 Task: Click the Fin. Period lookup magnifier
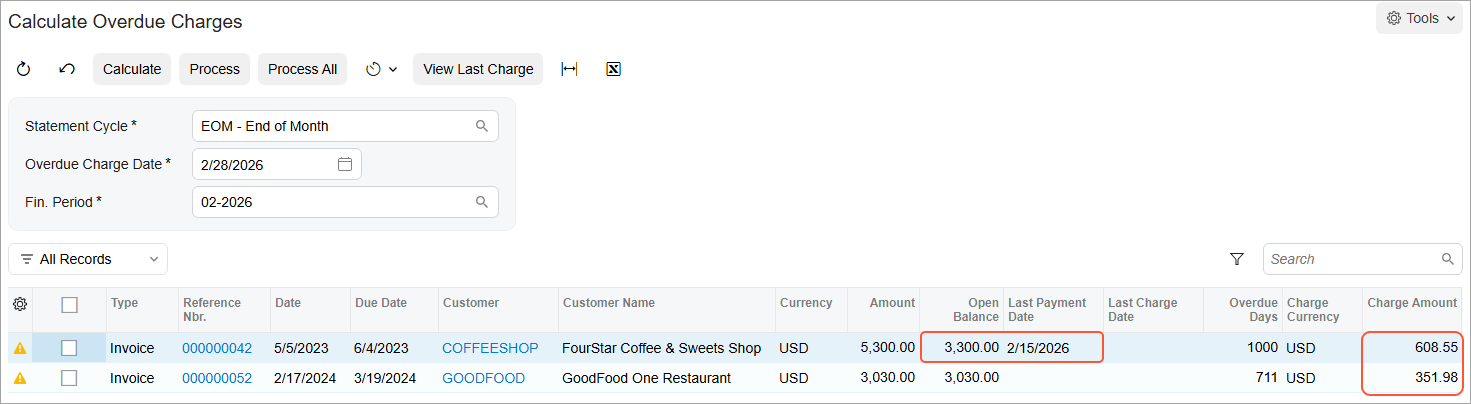click(x=481, y=202)
